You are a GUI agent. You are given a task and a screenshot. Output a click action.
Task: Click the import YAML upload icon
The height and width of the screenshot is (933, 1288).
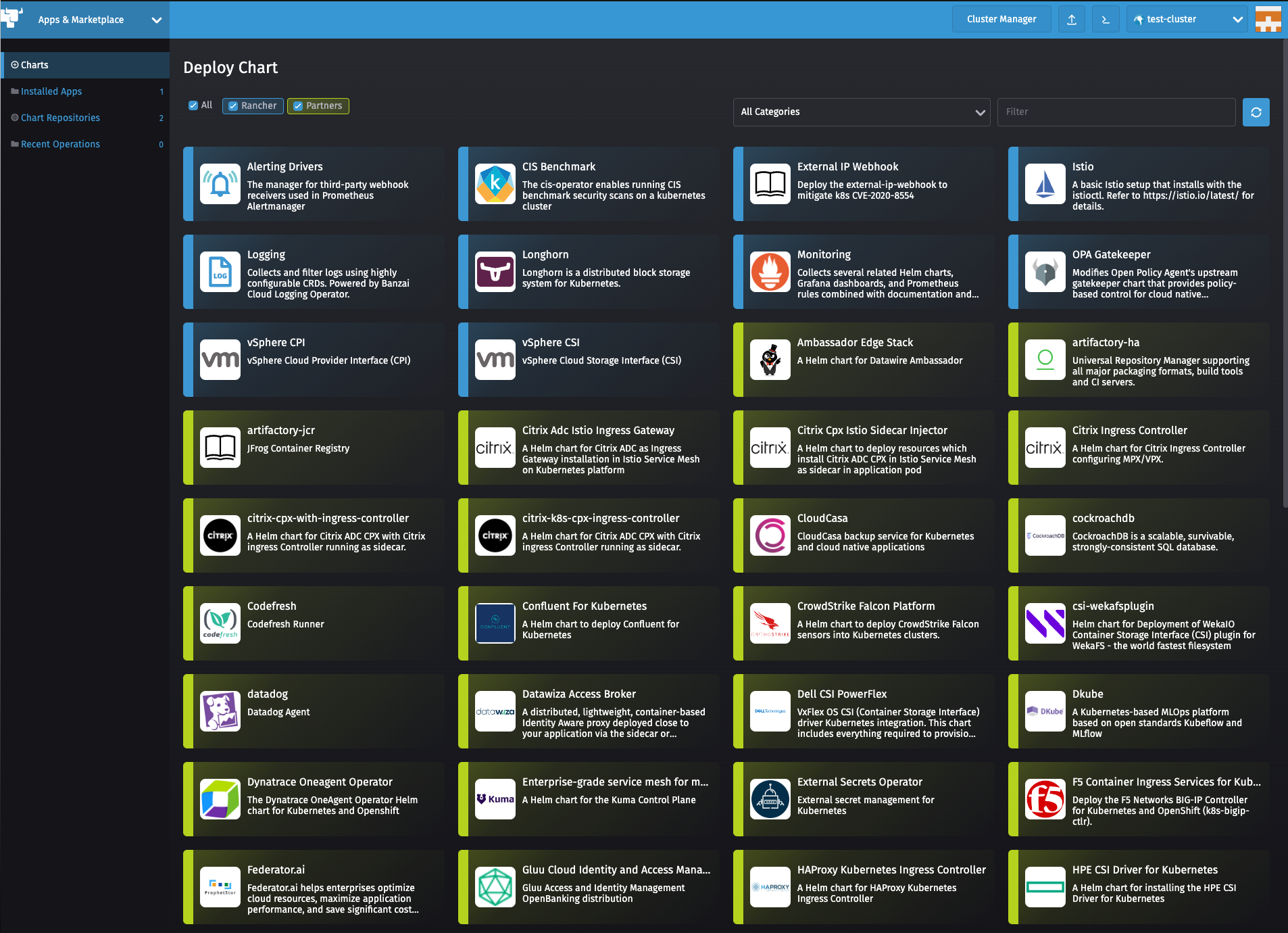1072,20
